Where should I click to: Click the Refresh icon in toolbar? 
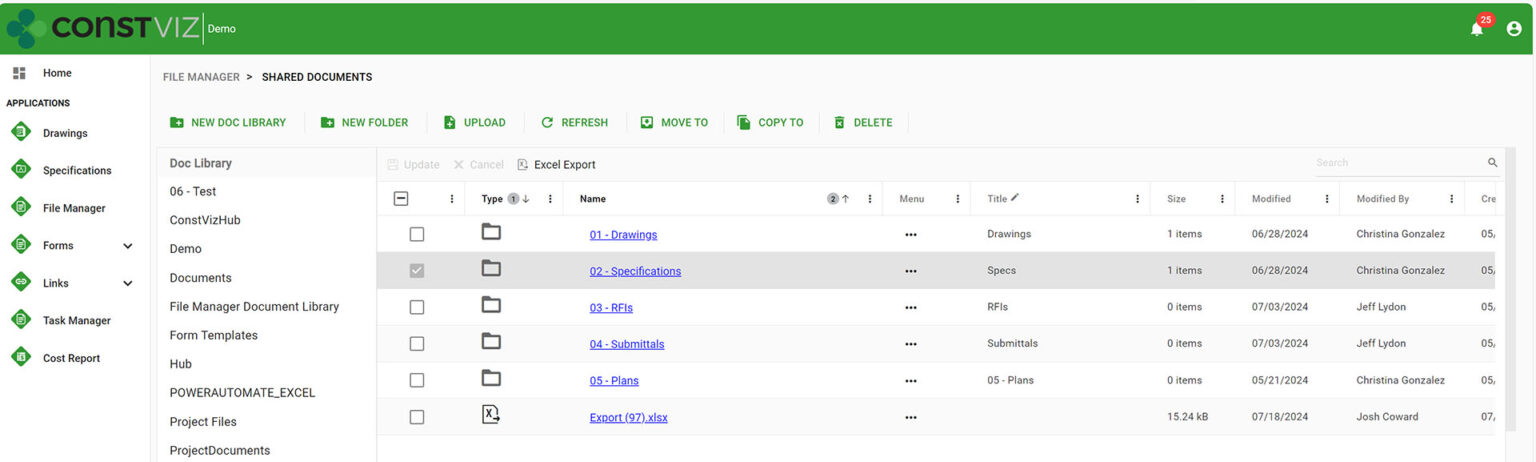[547, 123]
